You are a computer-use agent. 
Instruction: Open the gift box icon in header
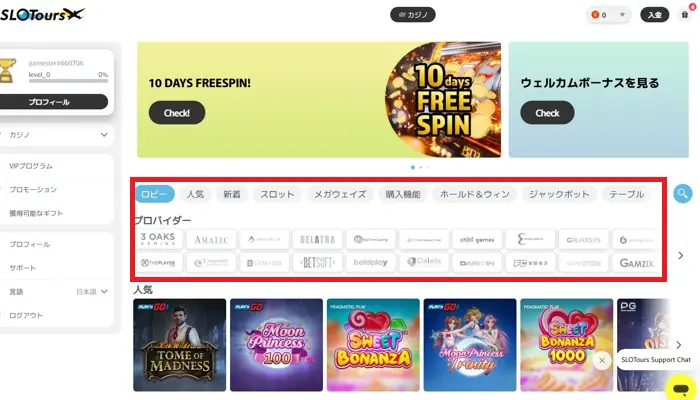click(x=685, y=15)
